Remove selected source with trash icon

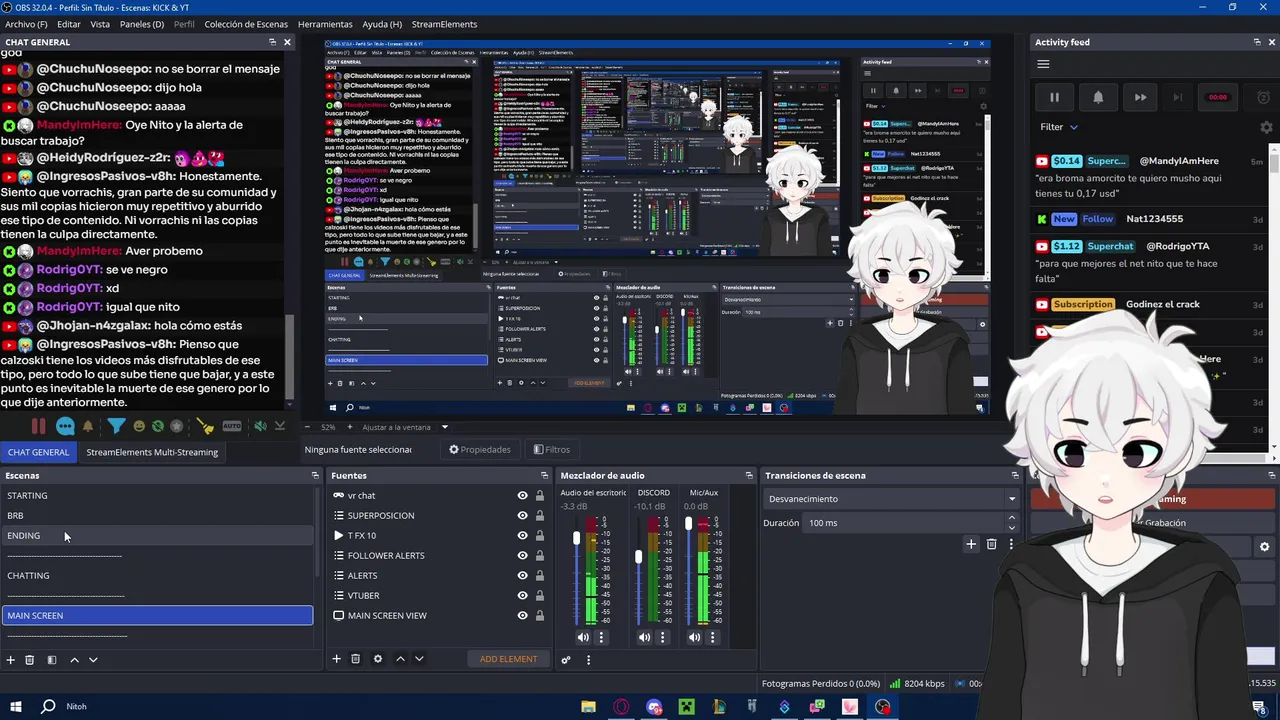tap(355, 659)
